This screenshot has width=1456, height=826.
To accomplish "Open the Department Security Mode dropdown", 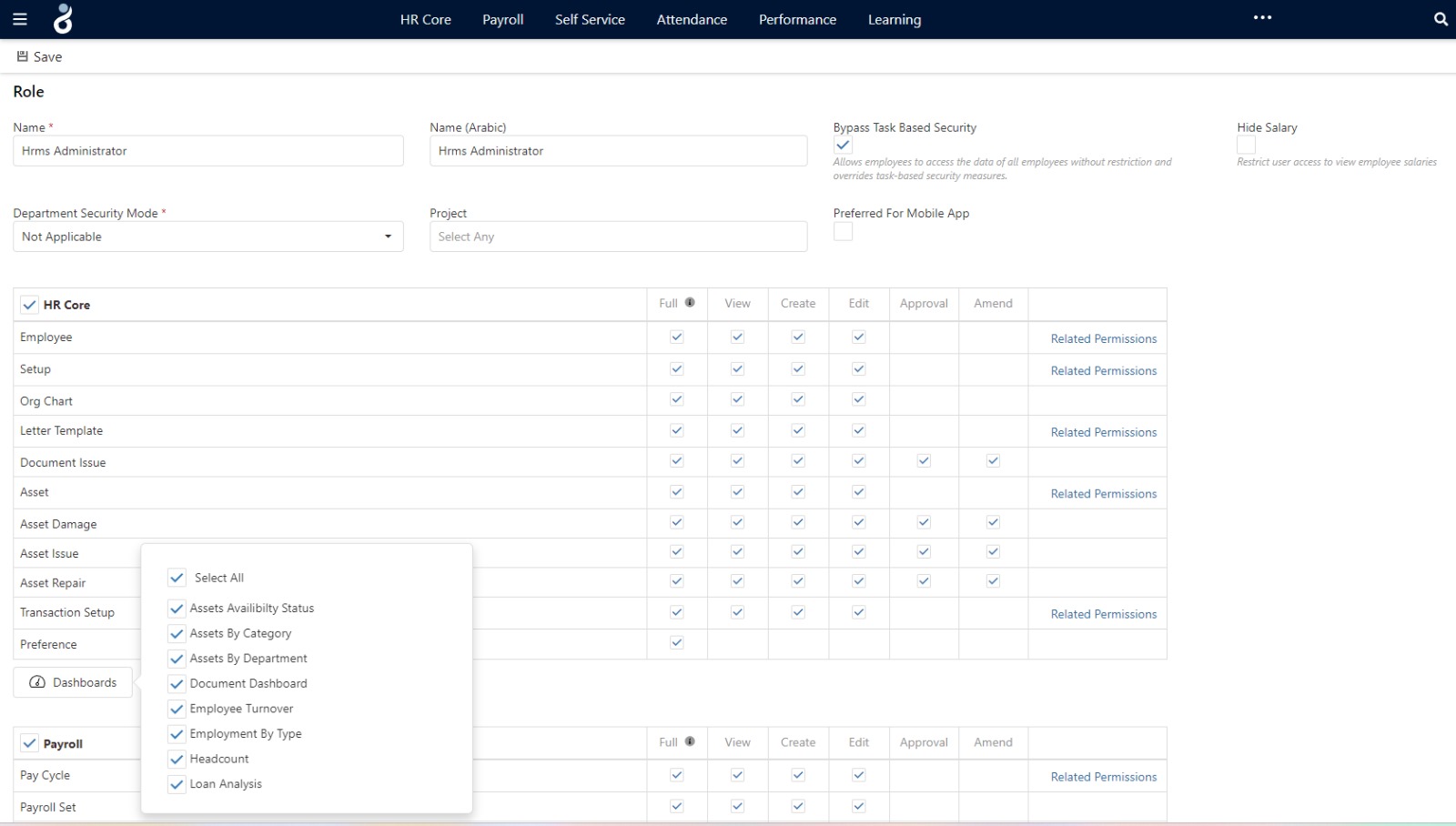I will coord(389,237).
